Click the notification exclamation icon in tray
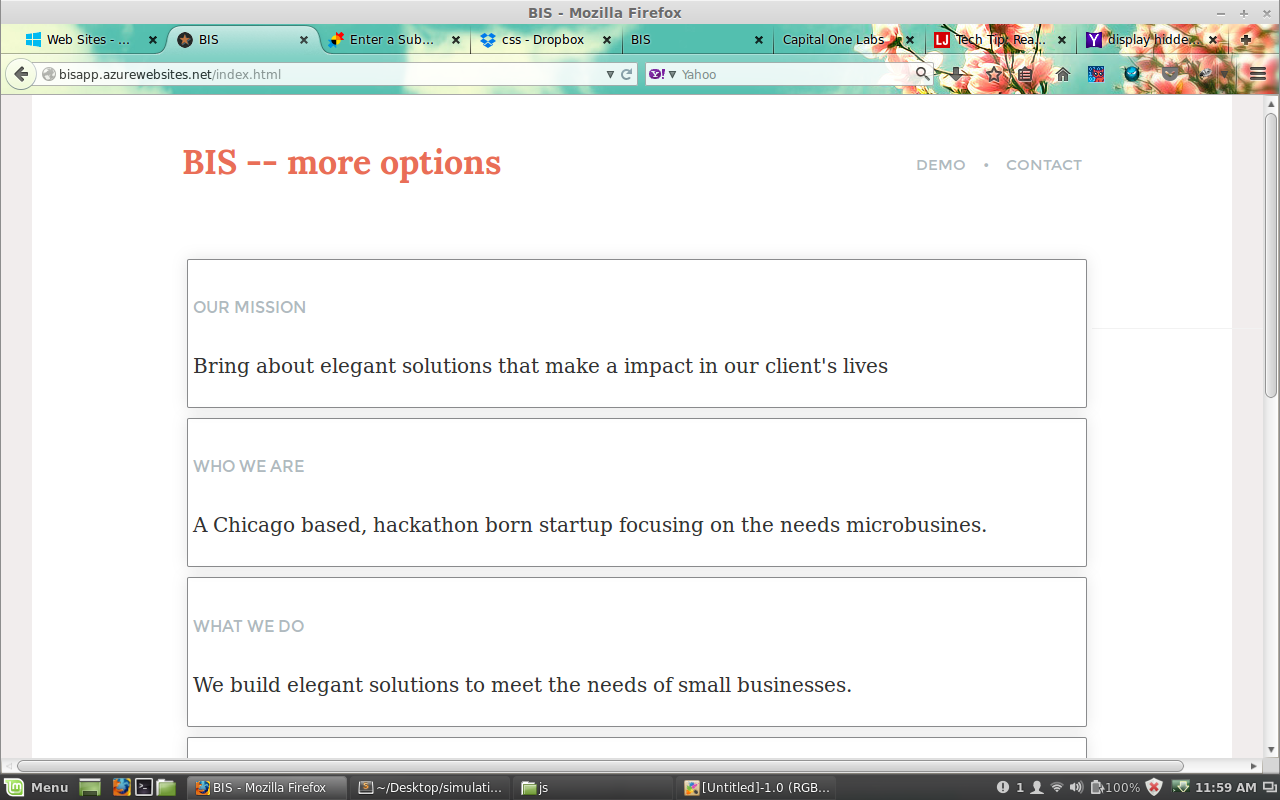The height and width of the screenshot is (800, 1280). 1003,787
